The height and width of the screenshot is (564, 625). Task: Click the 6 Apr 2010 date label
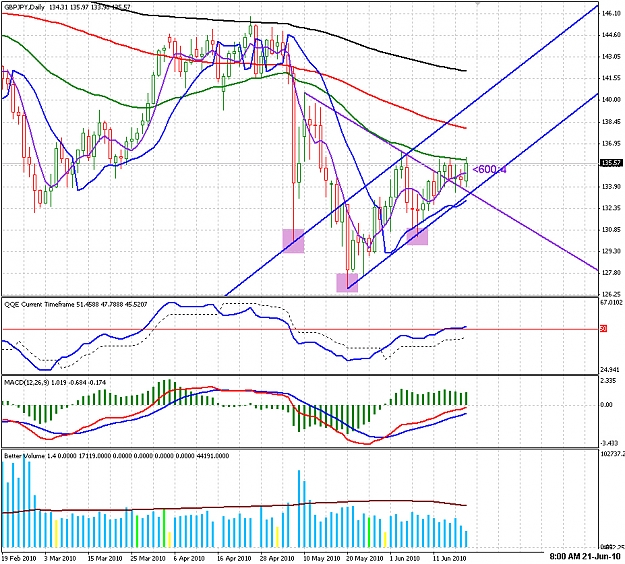(190, 558)
